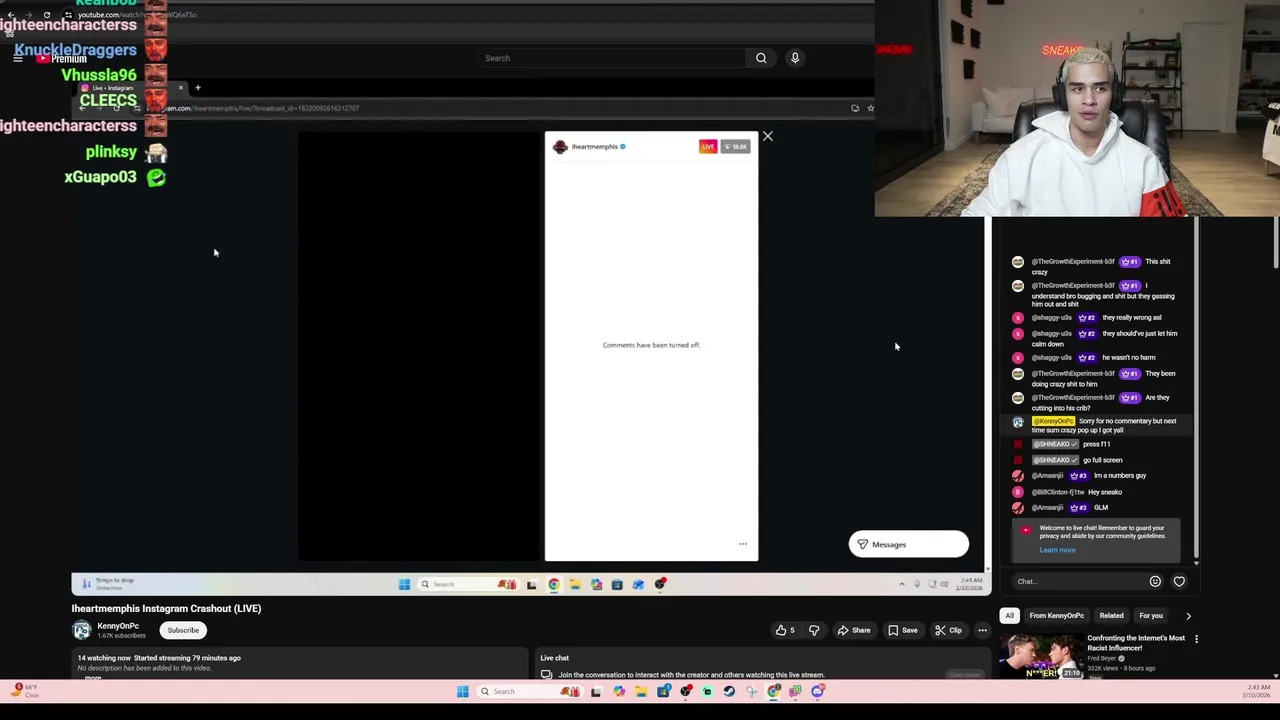
Task: Open the iheartmemphis profile name link
Action: coord(594,147)
